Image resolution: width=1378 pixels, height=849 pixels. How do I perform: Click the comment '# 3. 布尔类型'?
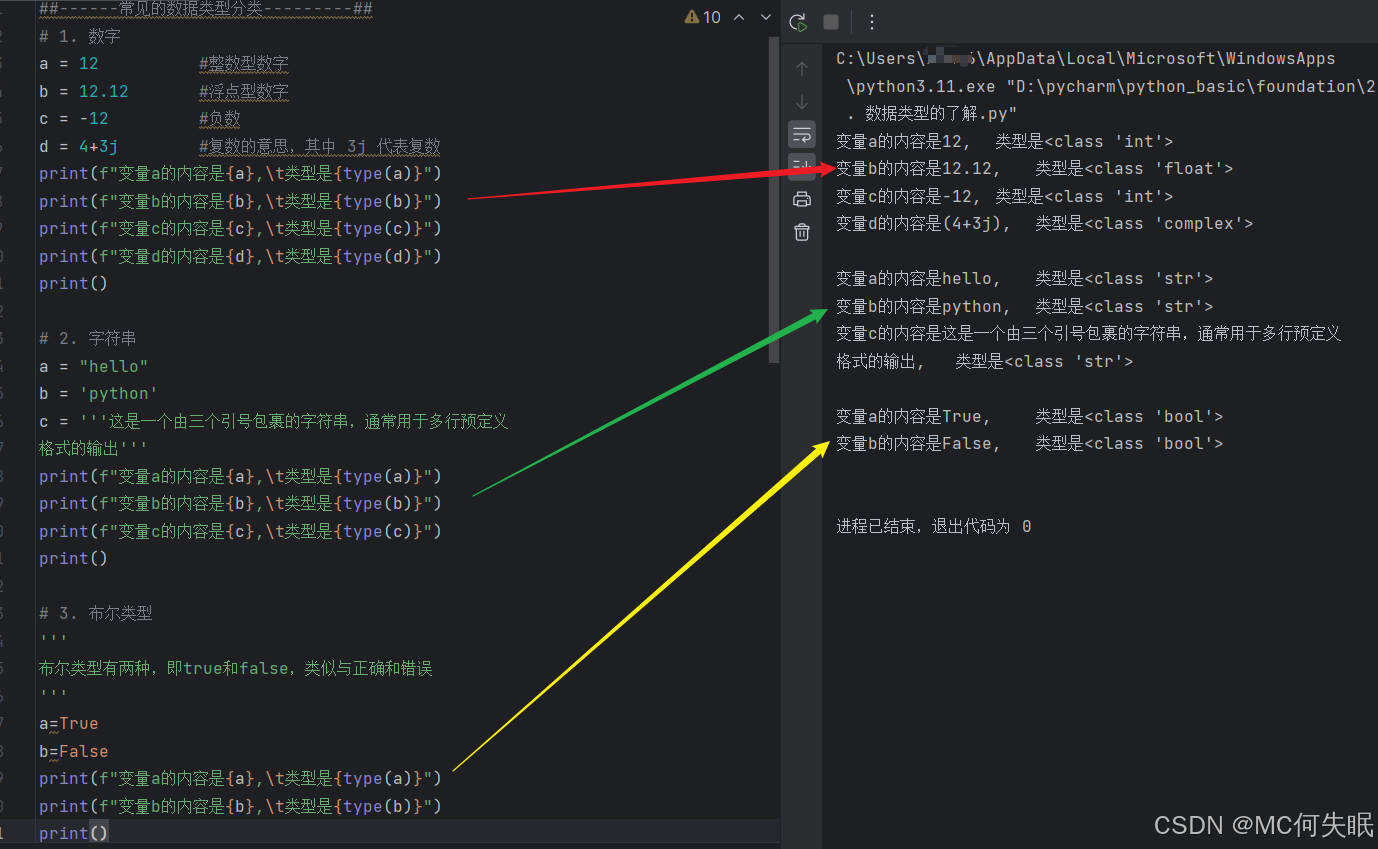point(96,613)
